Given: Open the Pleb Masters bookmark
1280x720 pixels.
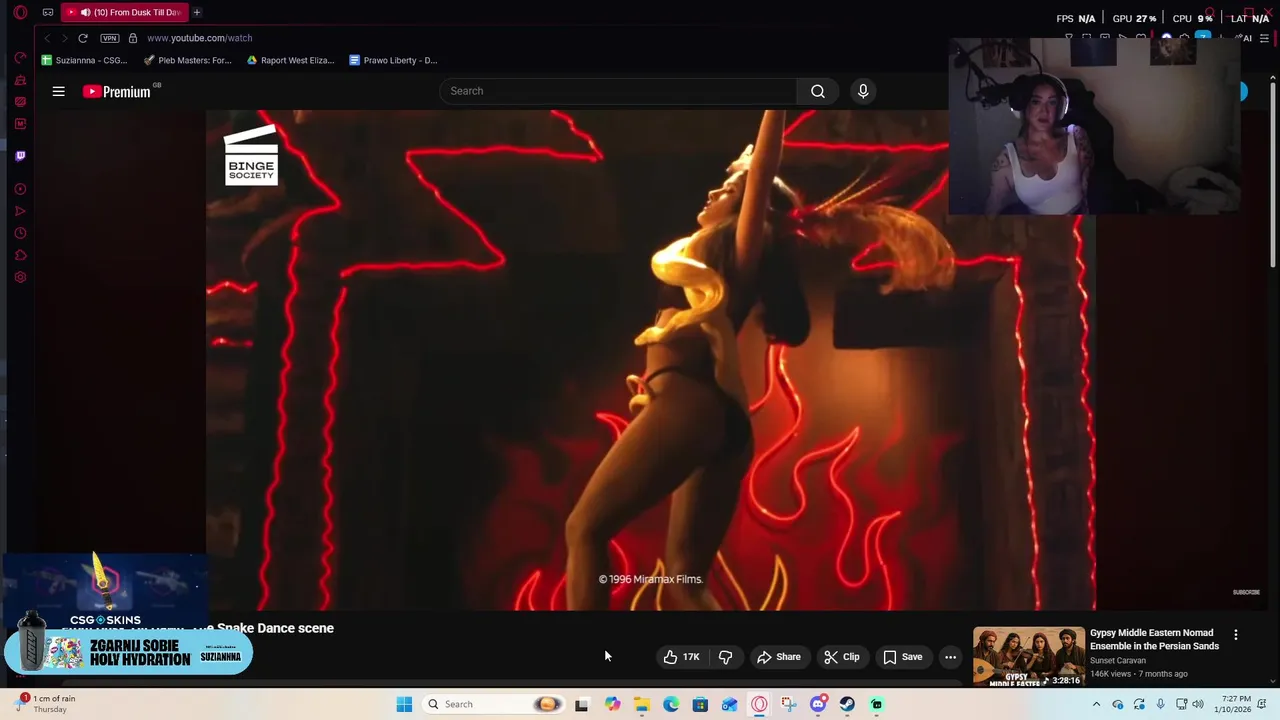Looking at the screenshot, I should [187, 60].
